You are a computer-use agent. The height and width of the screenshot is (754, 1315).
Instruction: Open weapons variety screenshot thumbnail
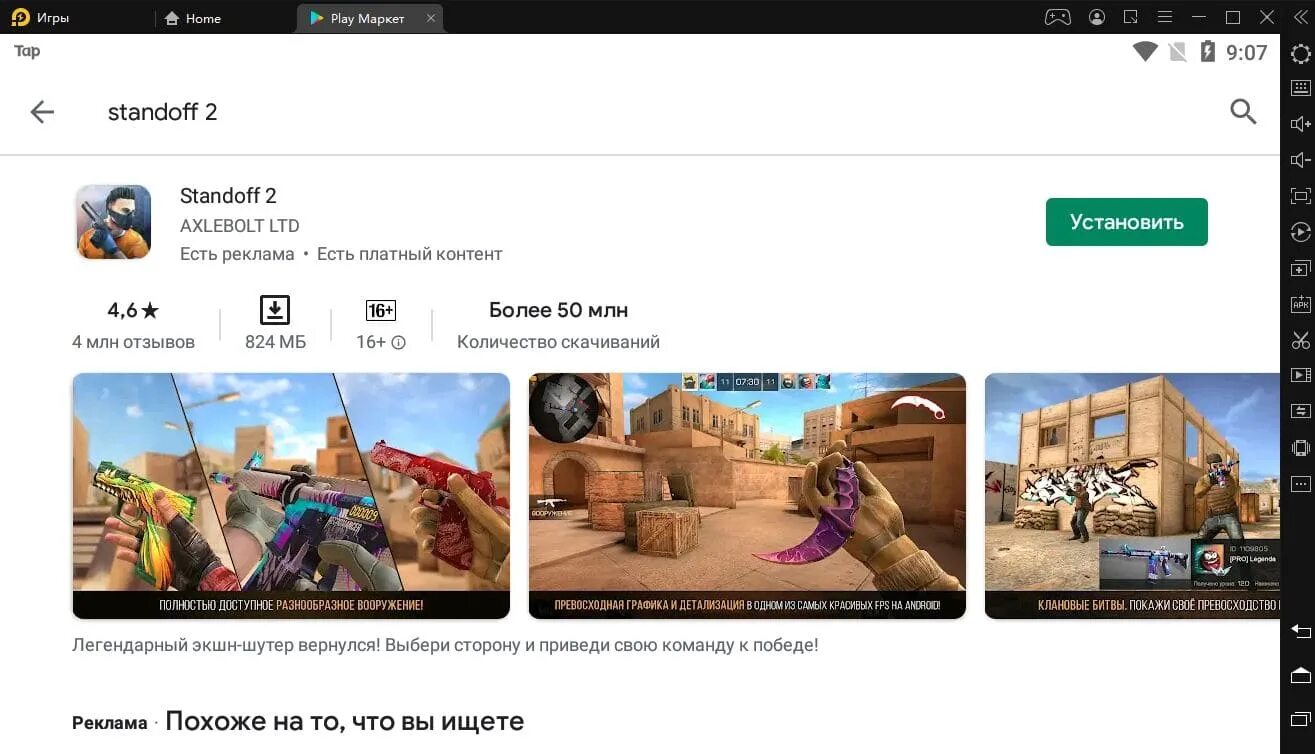pos(291,496)
